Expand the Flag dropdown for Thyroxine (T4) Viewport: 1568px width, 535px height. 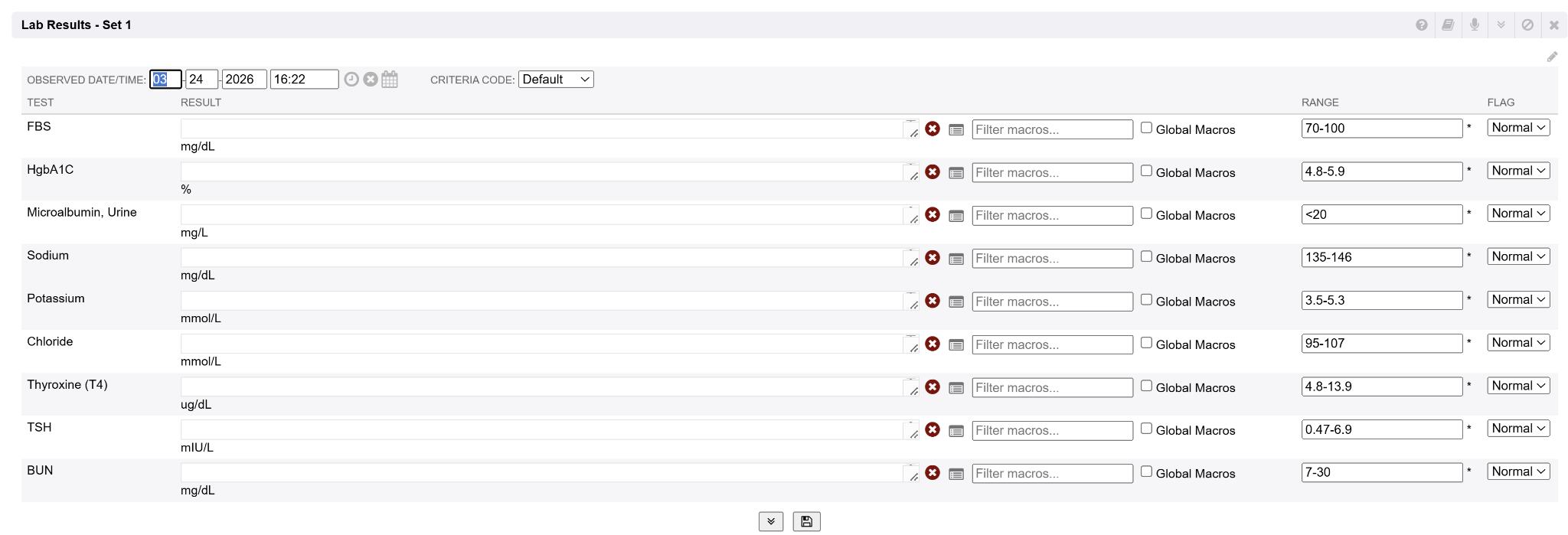coord(1518,386)
